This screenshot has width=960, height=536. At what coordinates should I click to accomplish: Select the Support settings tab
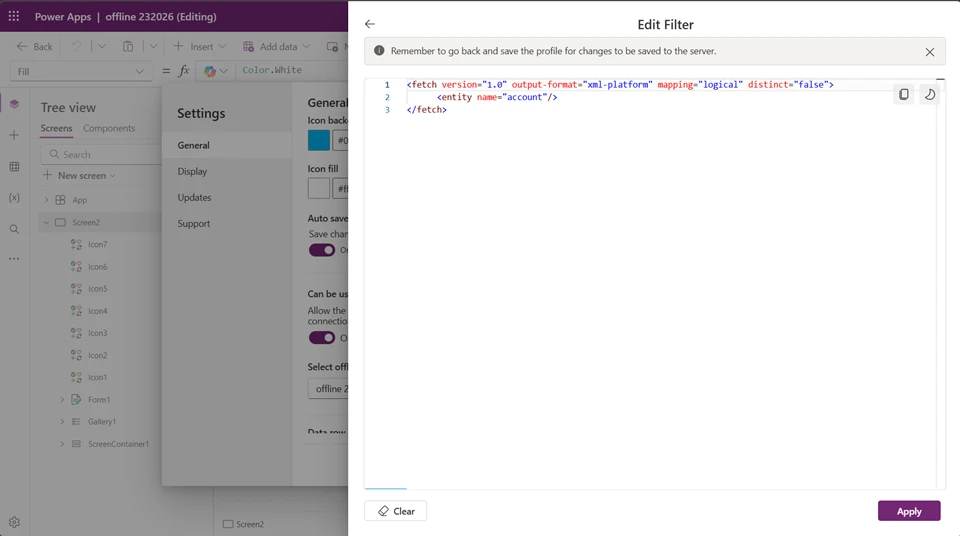click(227, 224)
